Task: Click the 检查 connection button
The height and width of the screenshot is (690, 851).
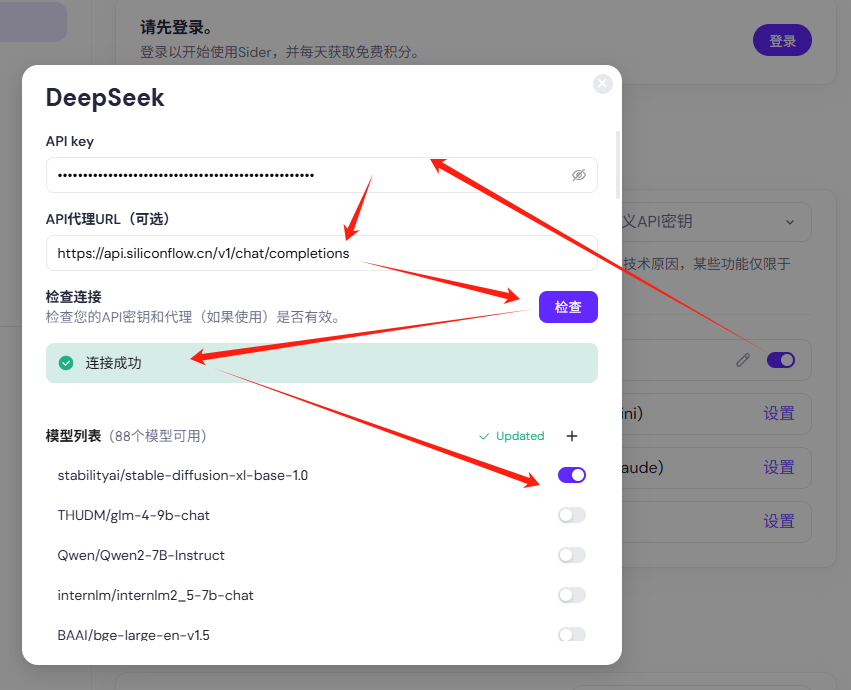Action: point(568,307)
